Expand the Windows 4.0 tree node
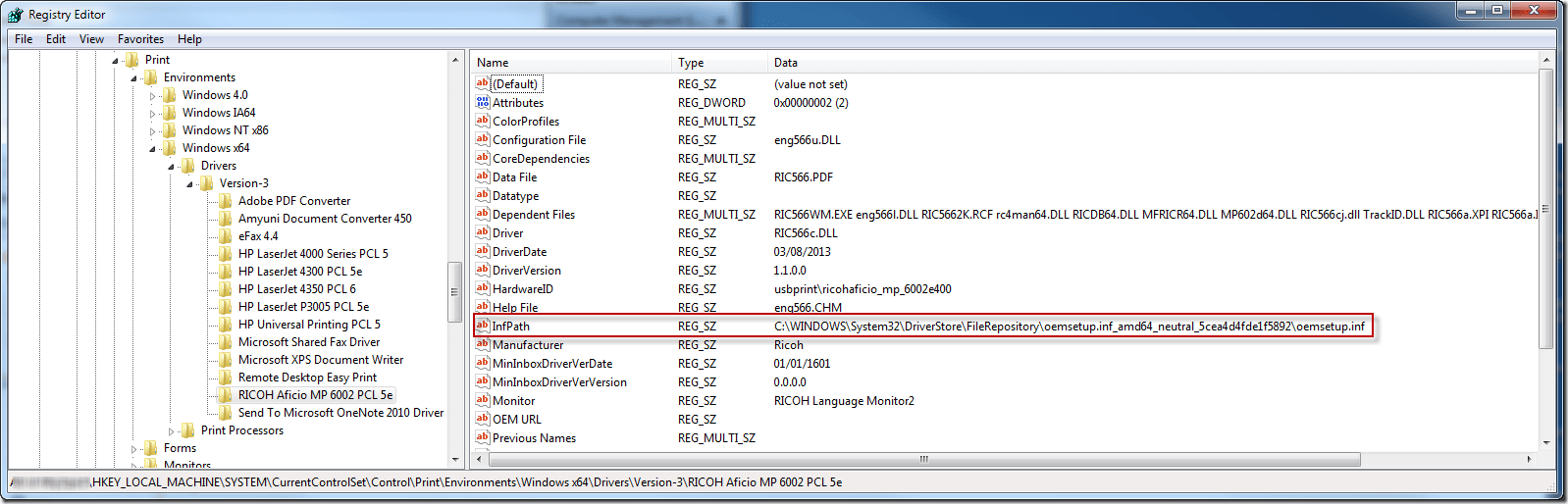 153,96
